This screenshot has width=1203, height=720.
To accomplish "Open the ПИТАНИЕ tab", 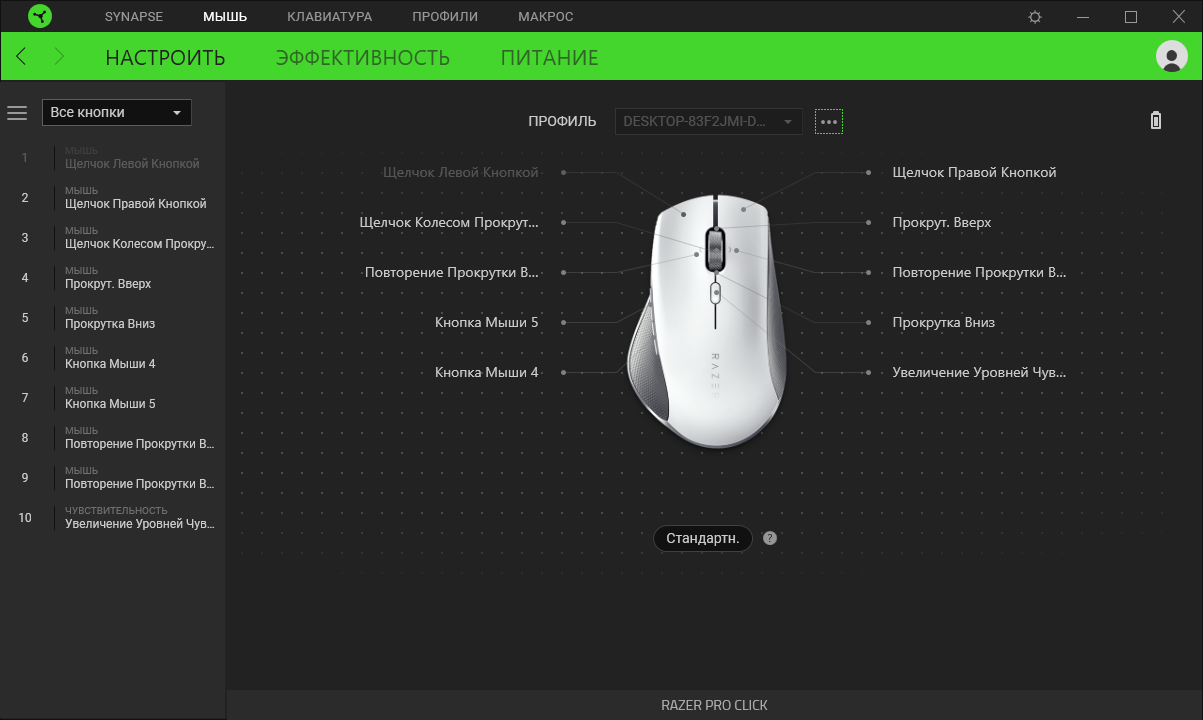I will (549, 57).
